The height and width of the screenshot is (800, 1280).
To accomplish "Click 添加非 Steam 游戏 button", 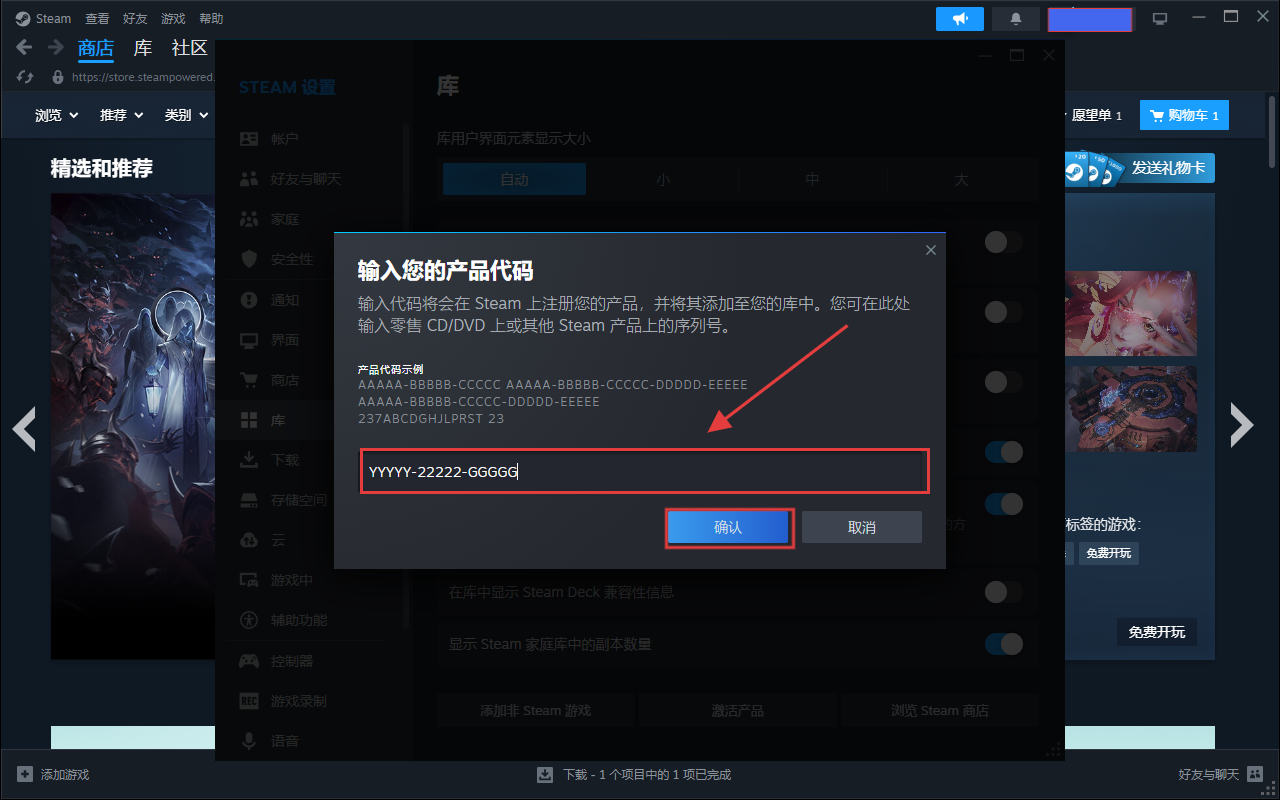I will (x=536, y=710).
